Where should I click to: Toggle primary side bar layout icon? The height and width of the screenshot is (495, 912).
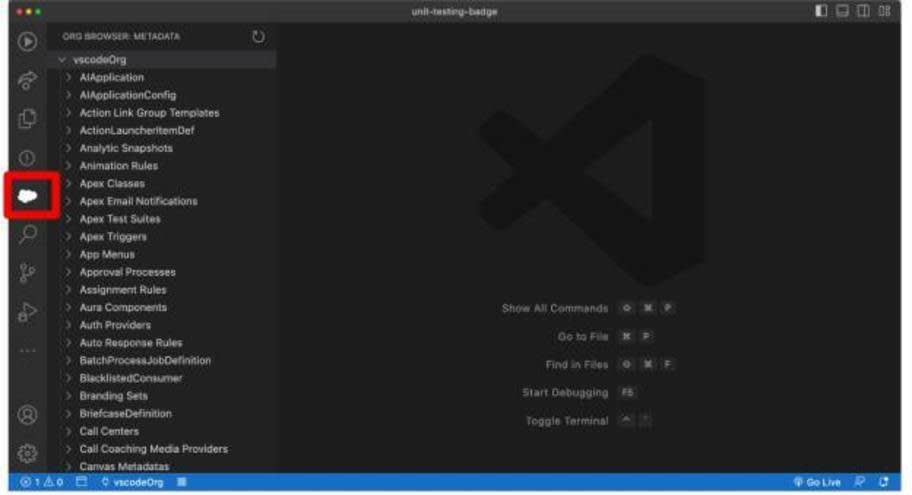pyautogui.click(x=821, y=11)
